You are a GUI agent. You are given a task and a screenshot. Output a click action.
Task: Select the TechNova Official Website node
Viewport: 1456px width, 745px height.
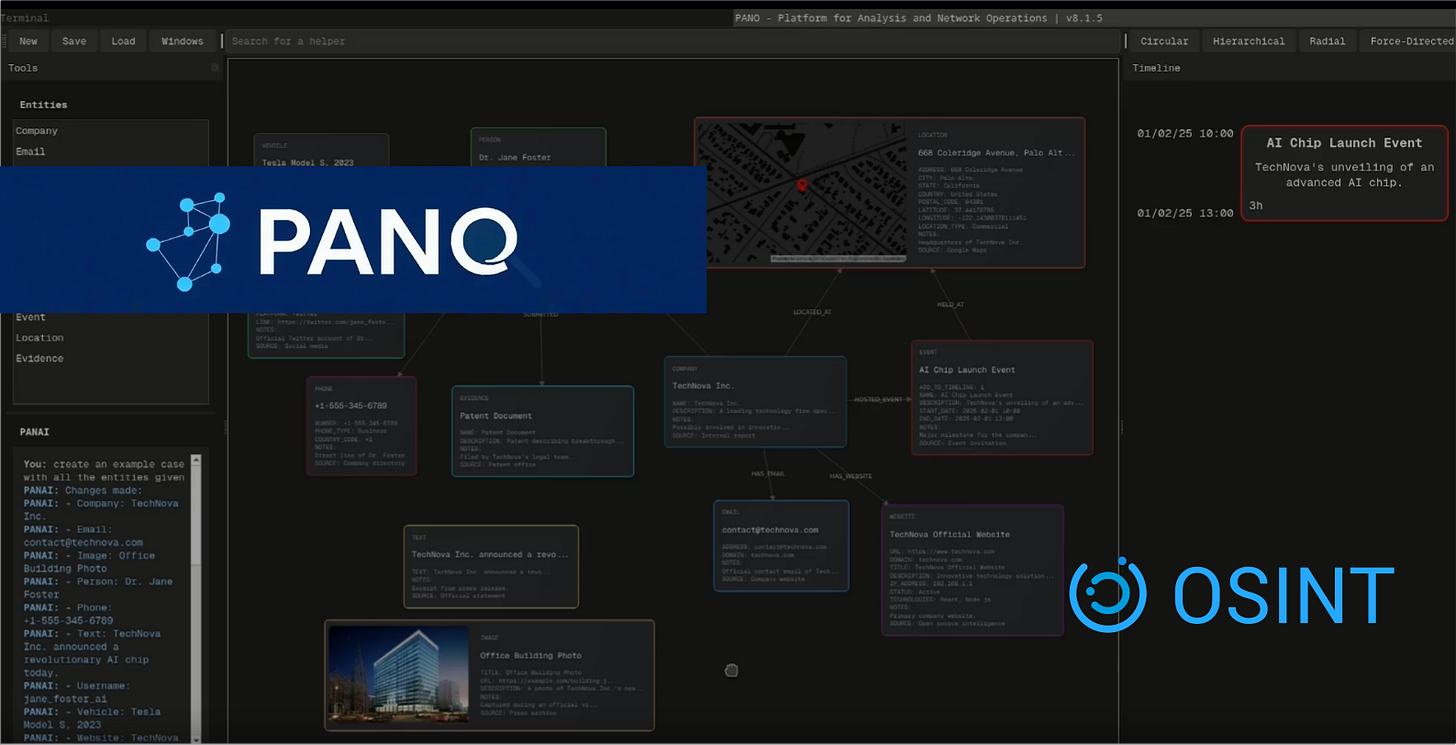coord(972,570)
